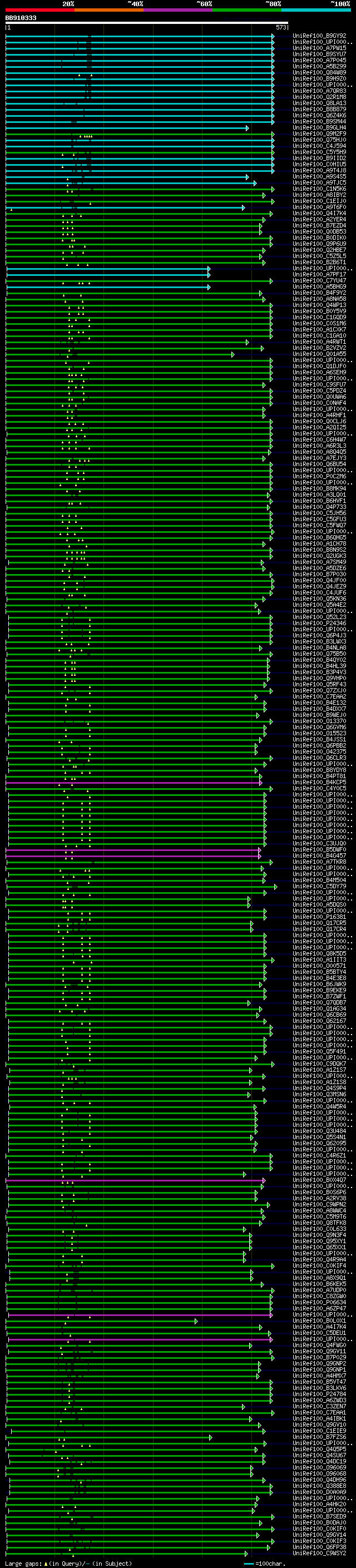Click hit label UniRef100_Q9M2F9
Image resolution: width=356 pixels, height=1568 pixels.
pyautogui.click(x=319, y=134)
